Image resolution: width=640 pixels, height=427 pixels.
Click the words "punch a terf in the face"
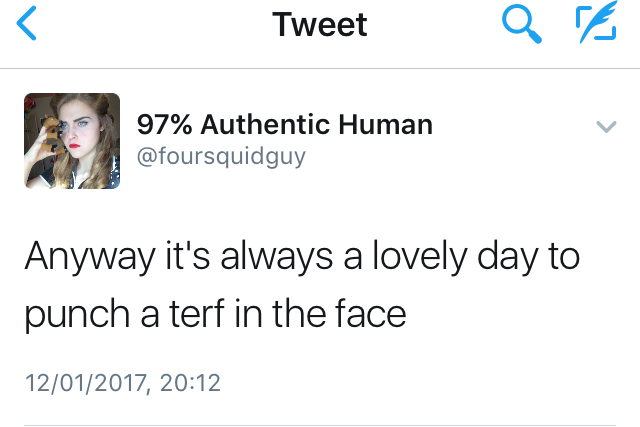coord(215,315)
